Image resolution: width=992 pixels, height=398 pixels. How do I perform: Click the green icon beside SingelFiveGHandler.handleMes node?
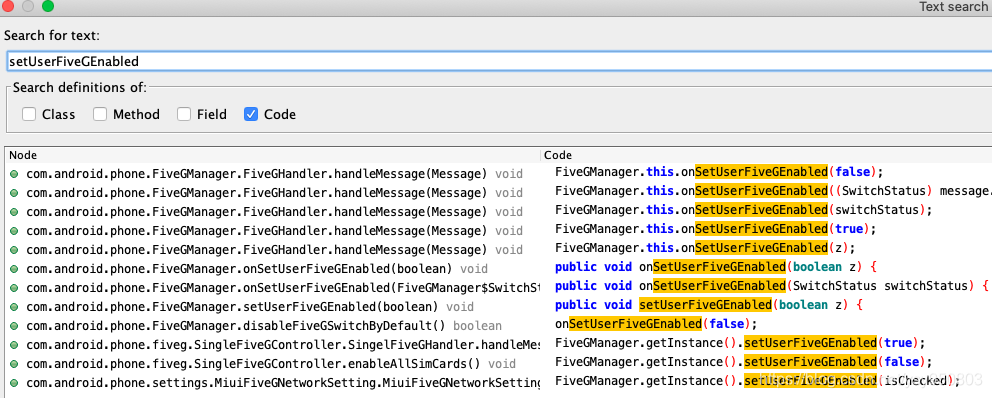pos(14,345)
